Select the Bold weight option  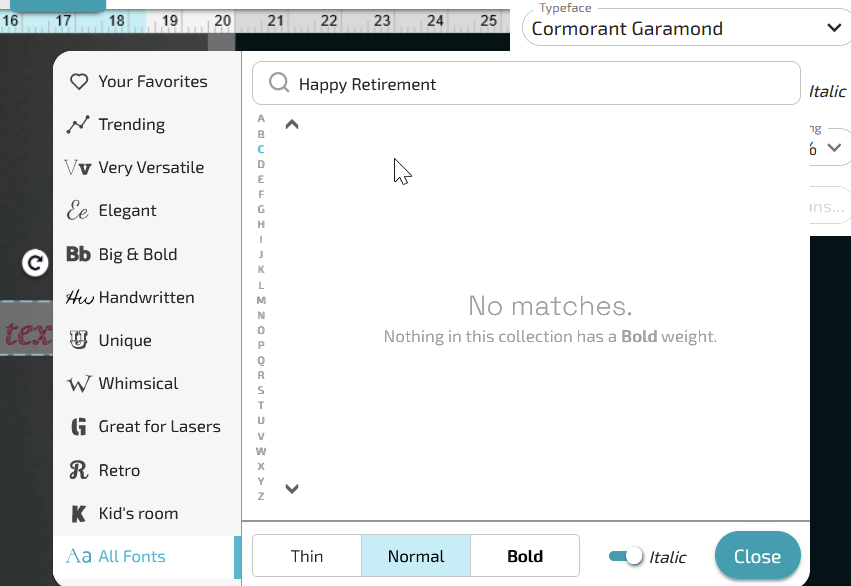click(x=525, y=556)
